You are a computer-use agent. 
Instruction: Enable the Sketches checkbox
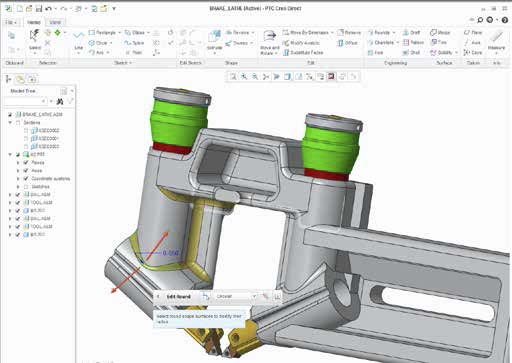pyautogui.click(x=26, y=187)
